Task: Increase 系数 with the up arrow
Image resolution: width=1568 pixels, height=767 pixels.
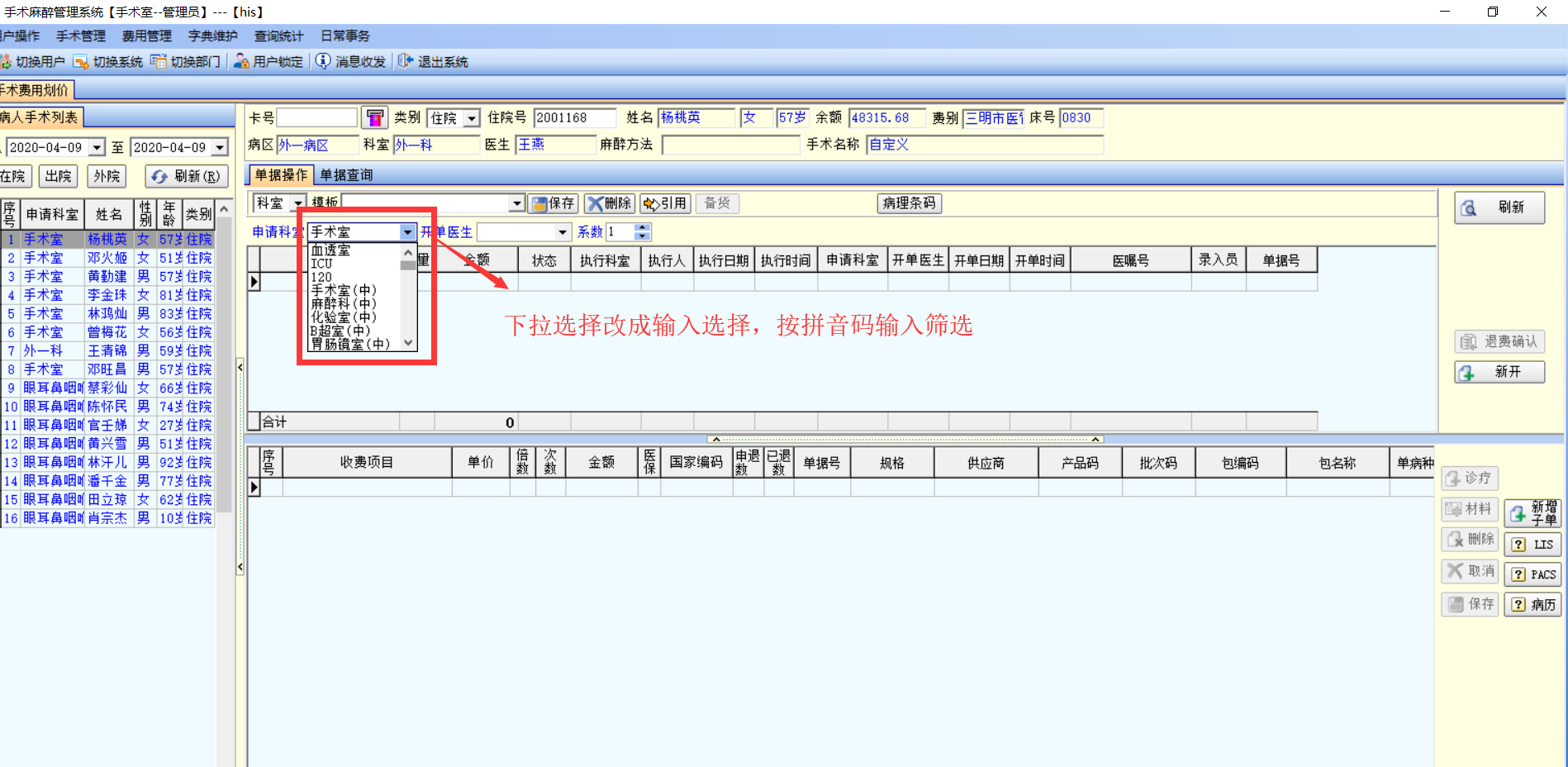Action: coord(644,227)
